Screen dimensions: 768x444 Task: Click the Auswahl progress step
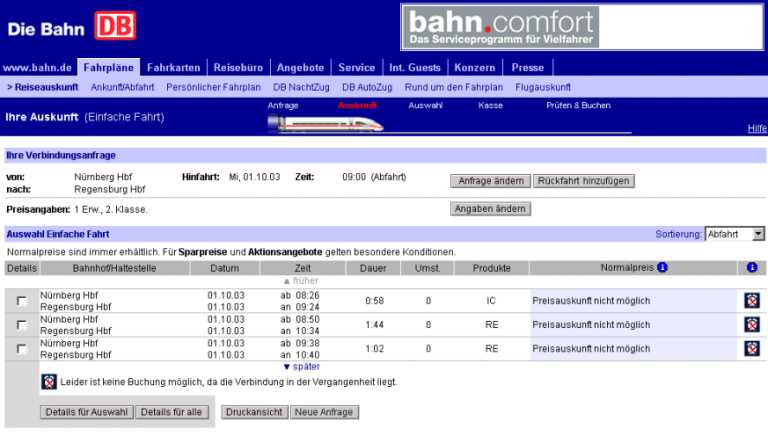[425, 105]
